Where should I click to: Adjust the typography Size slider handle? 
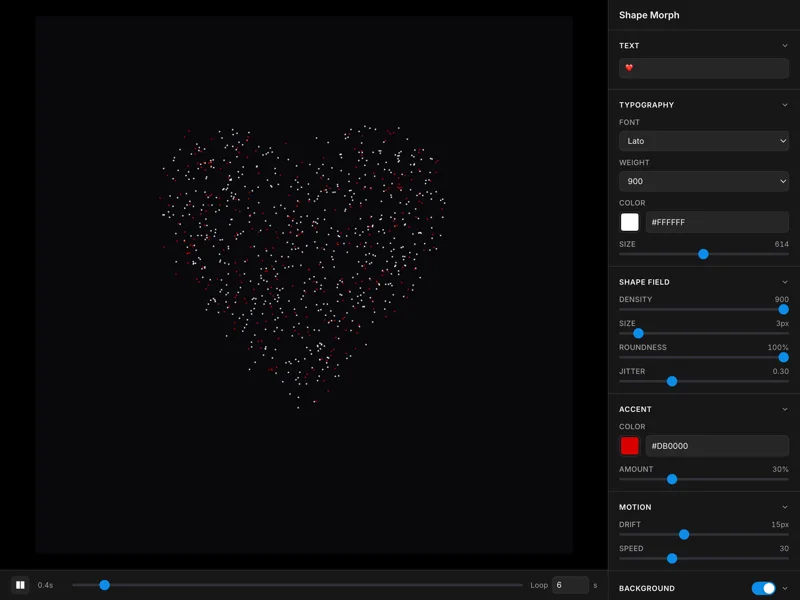click(703, 254)
